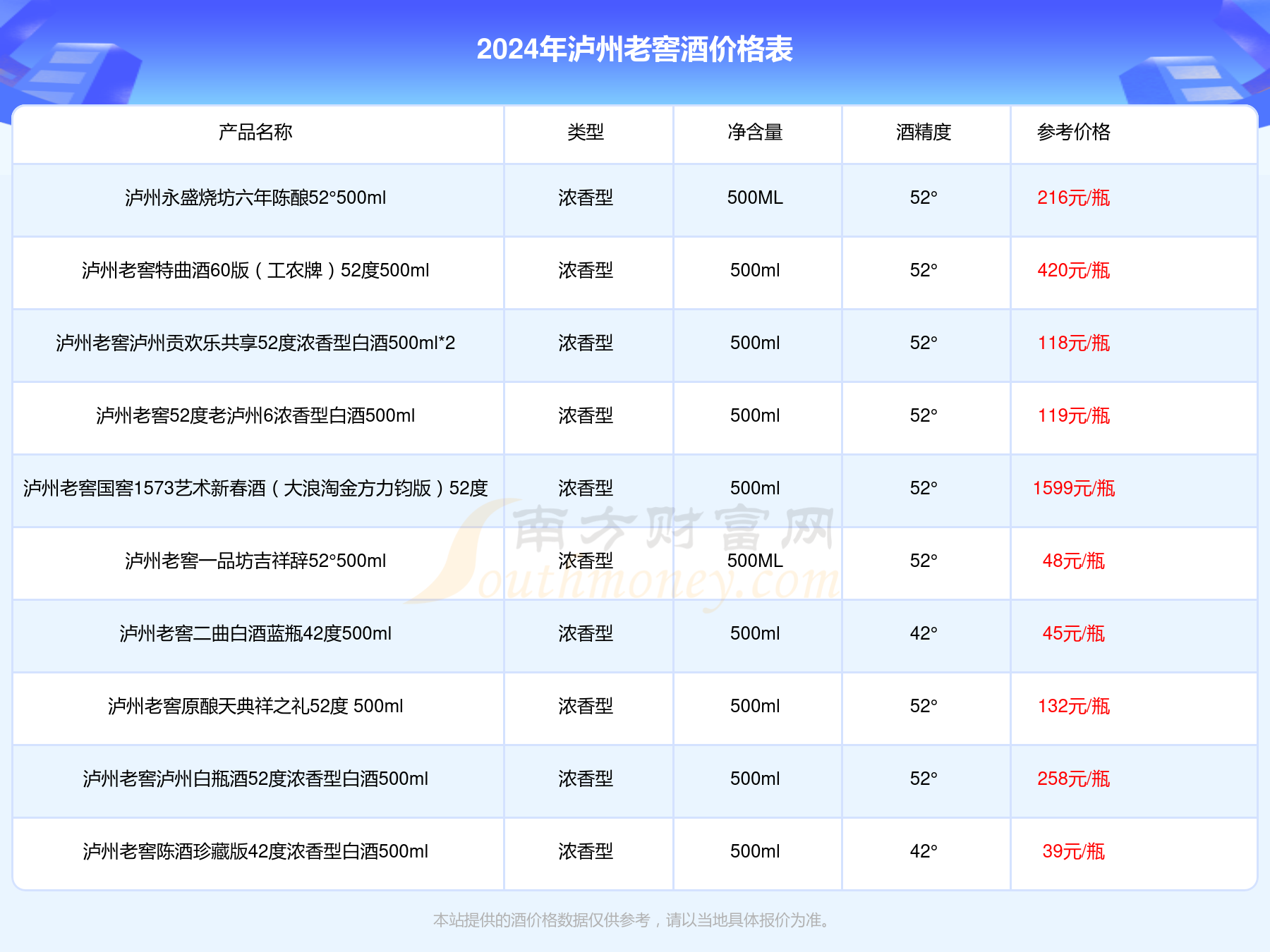
Task: Click 52° in the 泸州永盛烧坊 row
Action: point(924,198)
